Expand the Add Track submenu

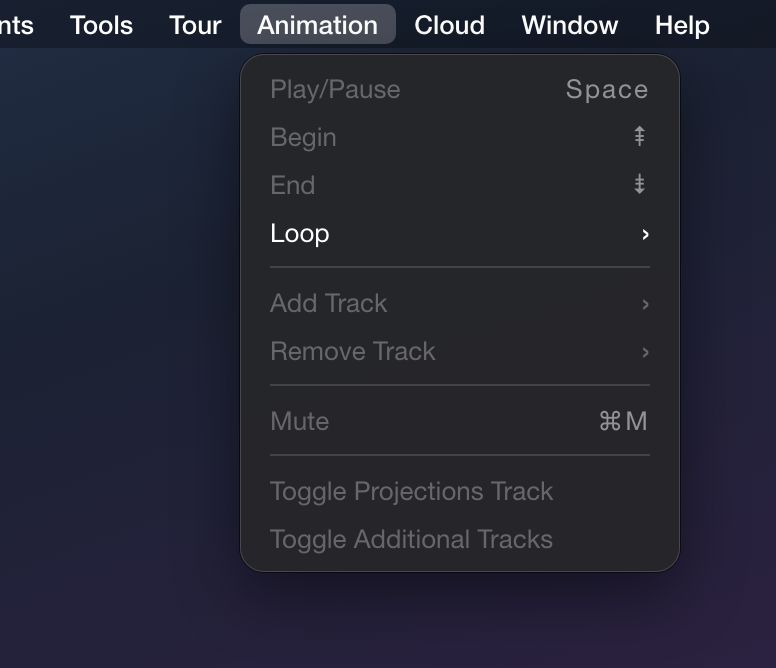(x=460, y=303)
